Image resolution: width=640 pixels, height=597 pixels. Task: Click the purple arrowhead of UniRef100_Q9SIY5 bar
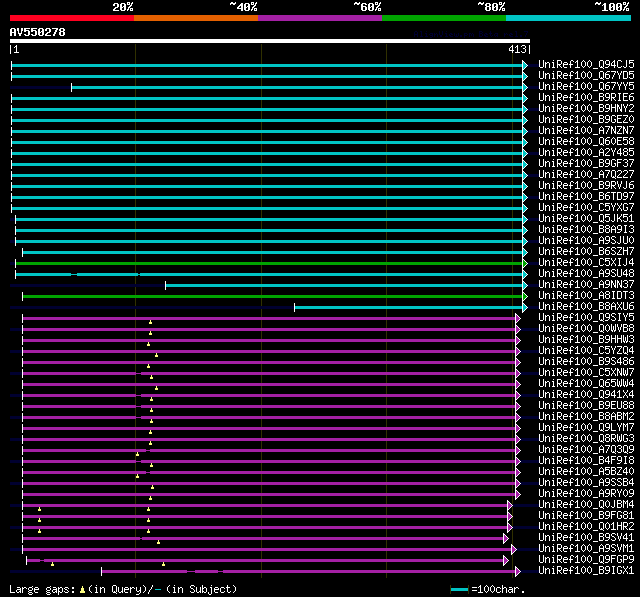coord(518,318)
